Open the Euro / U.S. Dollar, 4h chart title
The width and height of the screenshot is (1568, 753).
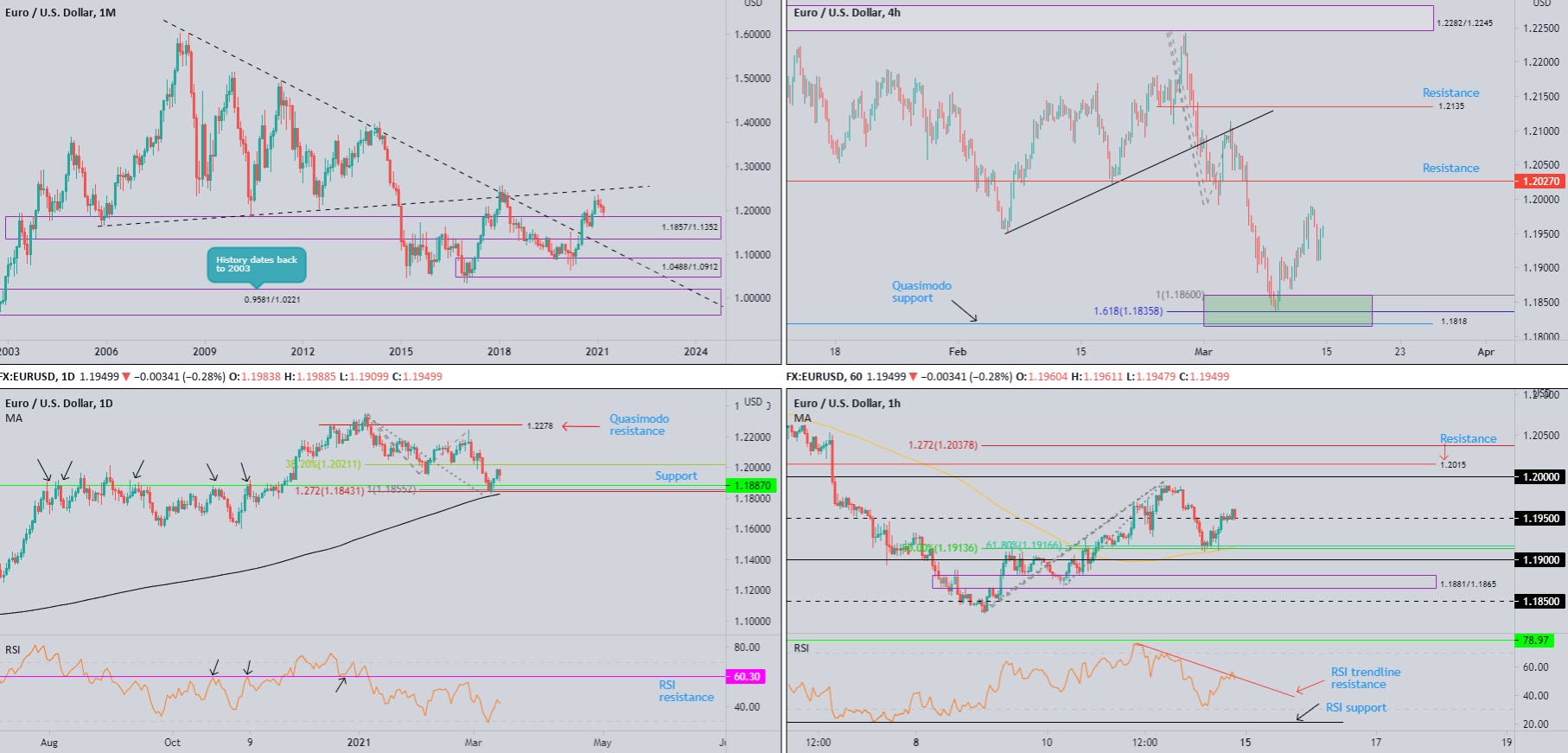pyautogui.click(x=847, y=13)
